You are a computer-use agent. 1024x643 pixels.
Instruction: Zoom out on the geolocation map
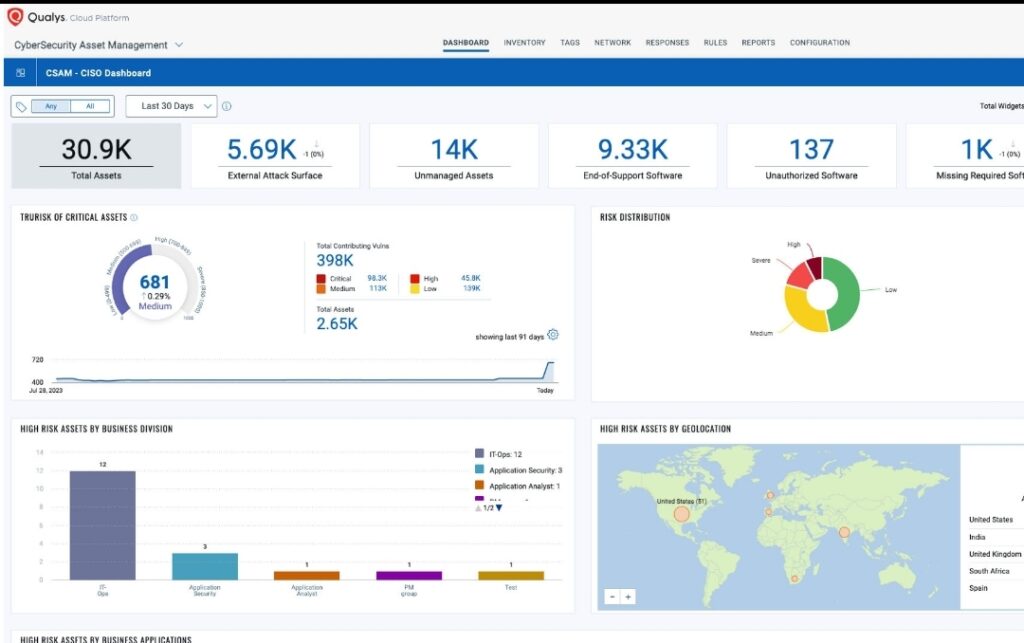click(611, 597)
